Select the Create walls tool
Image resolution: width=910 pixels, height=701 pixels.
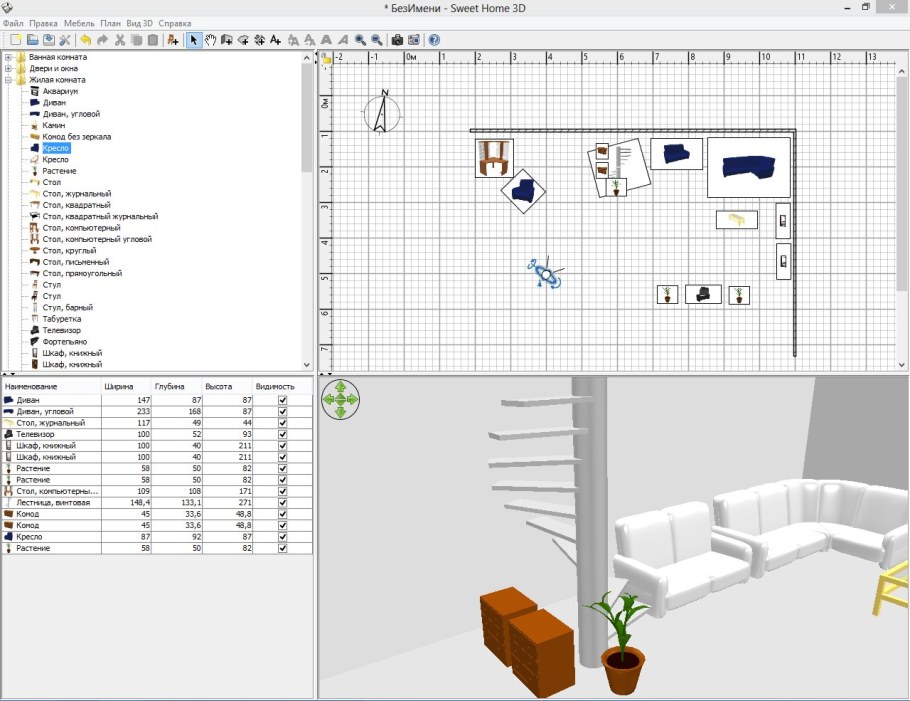227,40
